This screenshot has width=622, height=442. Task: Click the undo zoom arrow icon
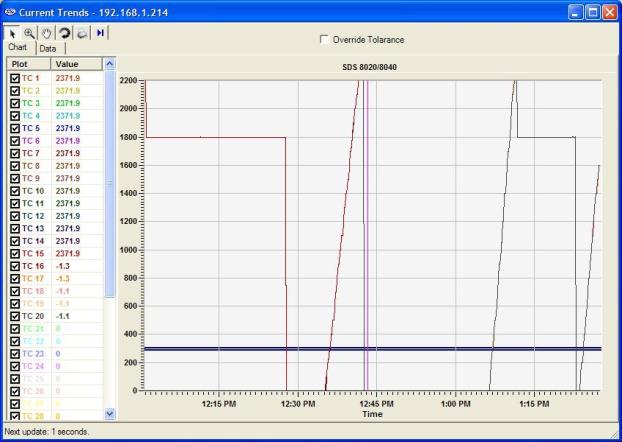click(64, 33)
